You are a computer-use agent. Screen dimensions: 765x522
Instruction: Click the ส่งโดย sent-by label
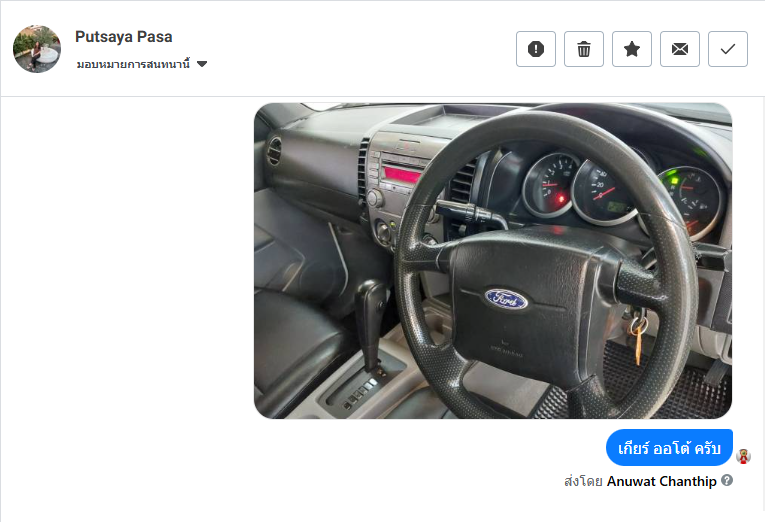point(583,482)
